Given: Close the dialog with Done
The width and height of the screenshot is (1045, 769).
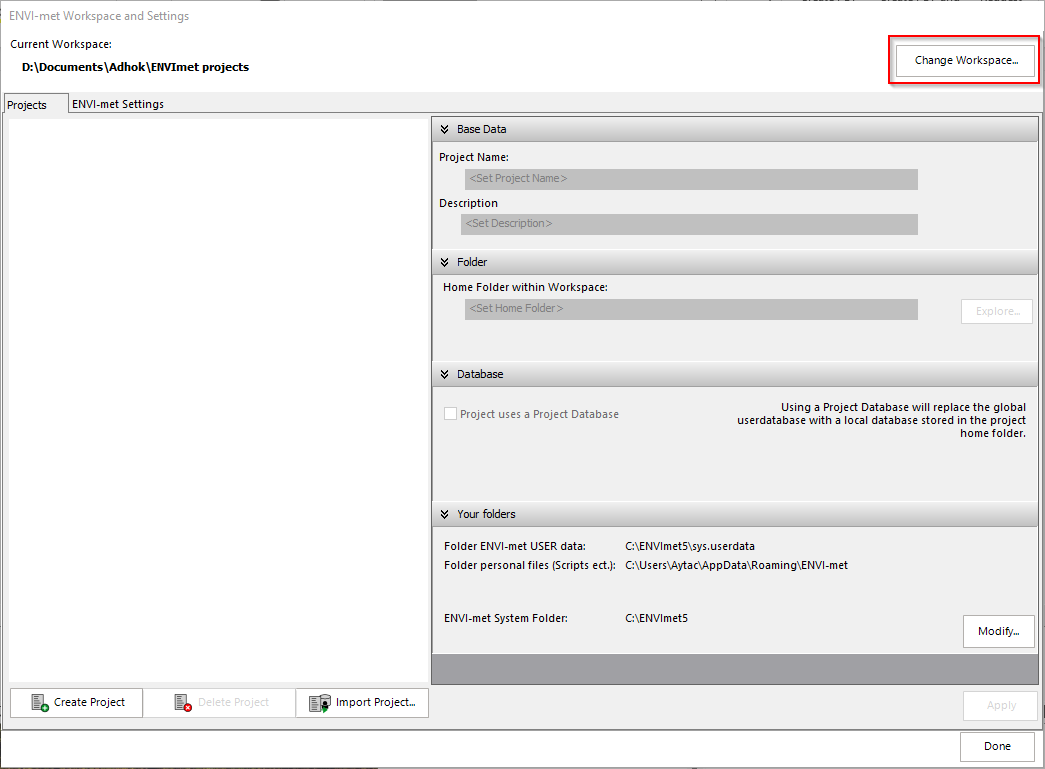Looking at the screenshot, I should click(996, 746).
